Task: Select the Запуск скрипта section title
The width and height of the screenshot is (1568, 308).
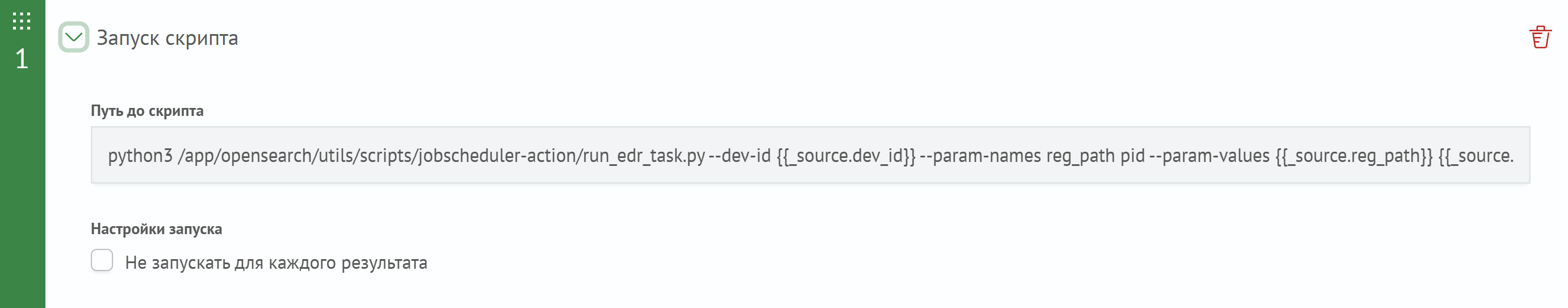Action: (167, 38)
